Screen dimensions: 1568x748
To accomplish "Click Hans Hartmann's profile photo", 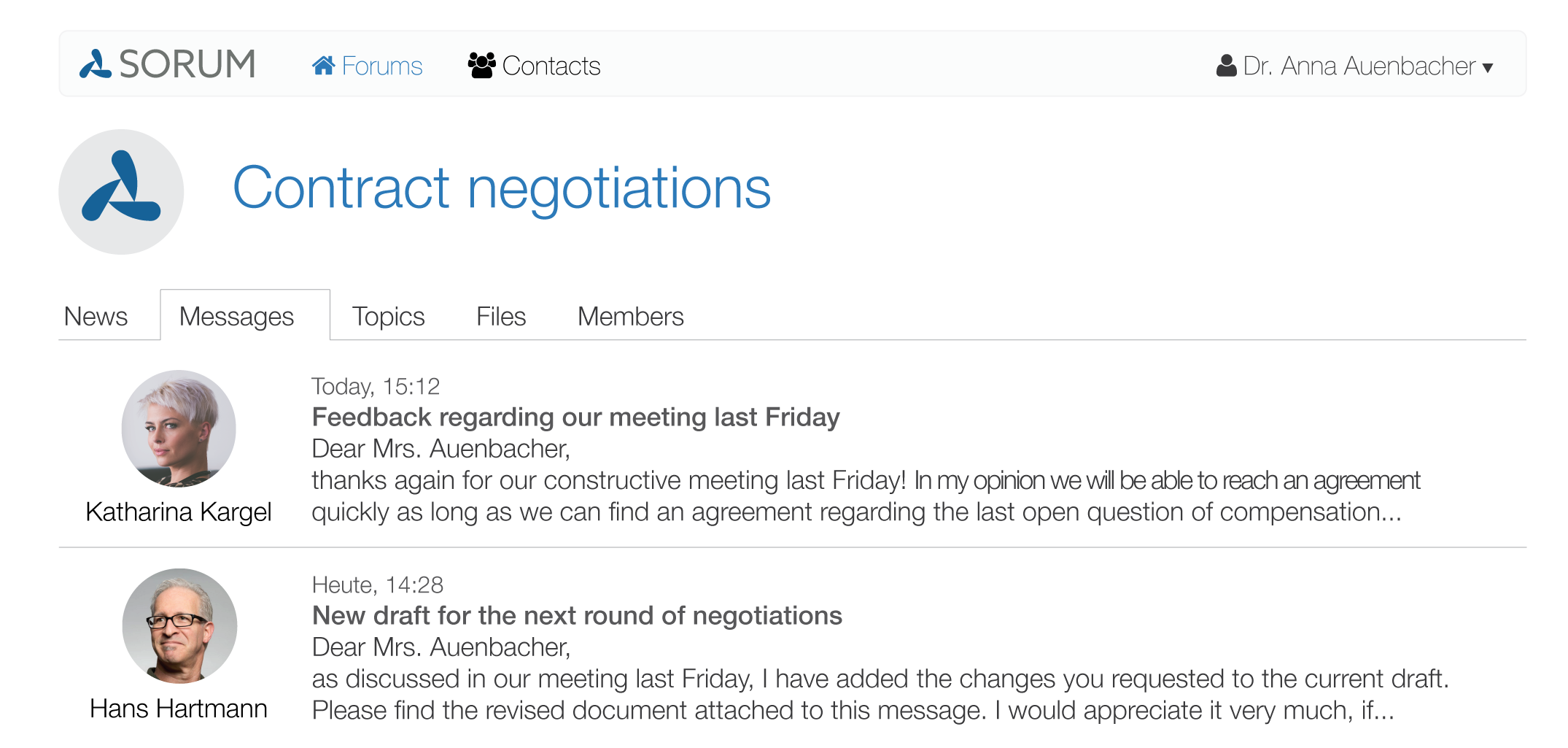I will (179, 626).
